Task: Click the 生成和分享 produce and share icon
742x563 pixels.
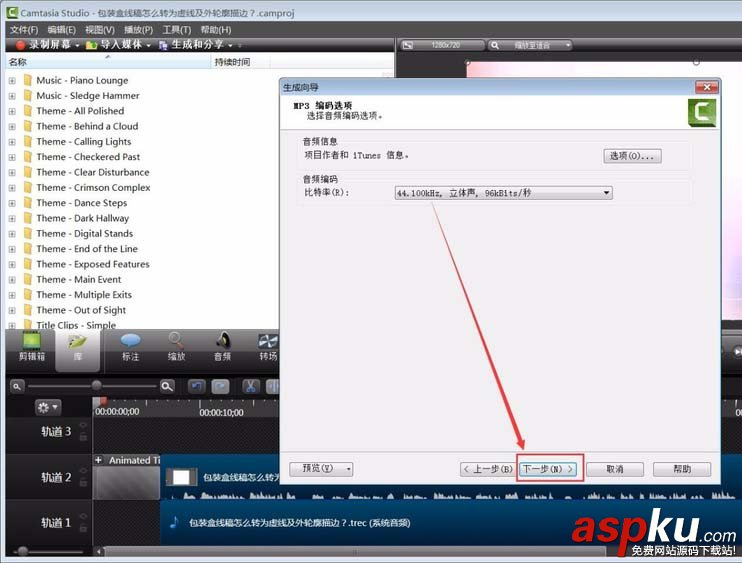Action: pos(163,45)
